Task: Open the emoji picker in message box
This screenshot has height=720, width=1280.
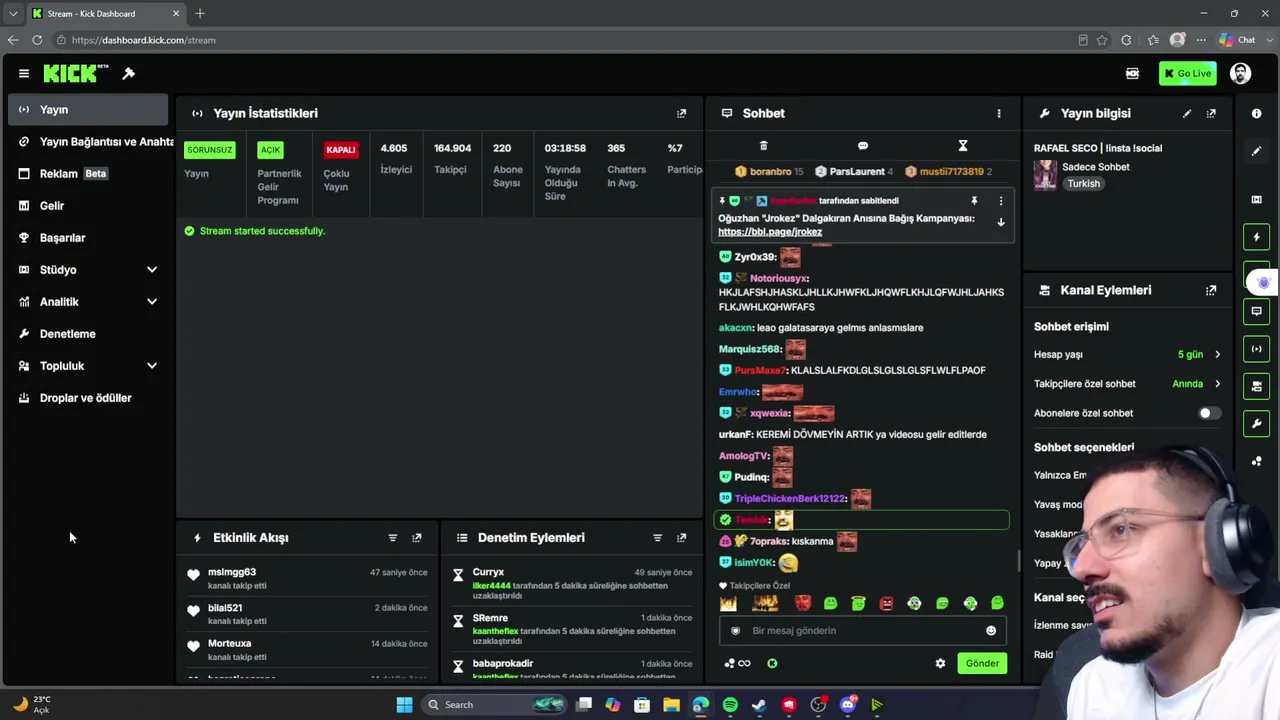Action: tap(991, 631)
